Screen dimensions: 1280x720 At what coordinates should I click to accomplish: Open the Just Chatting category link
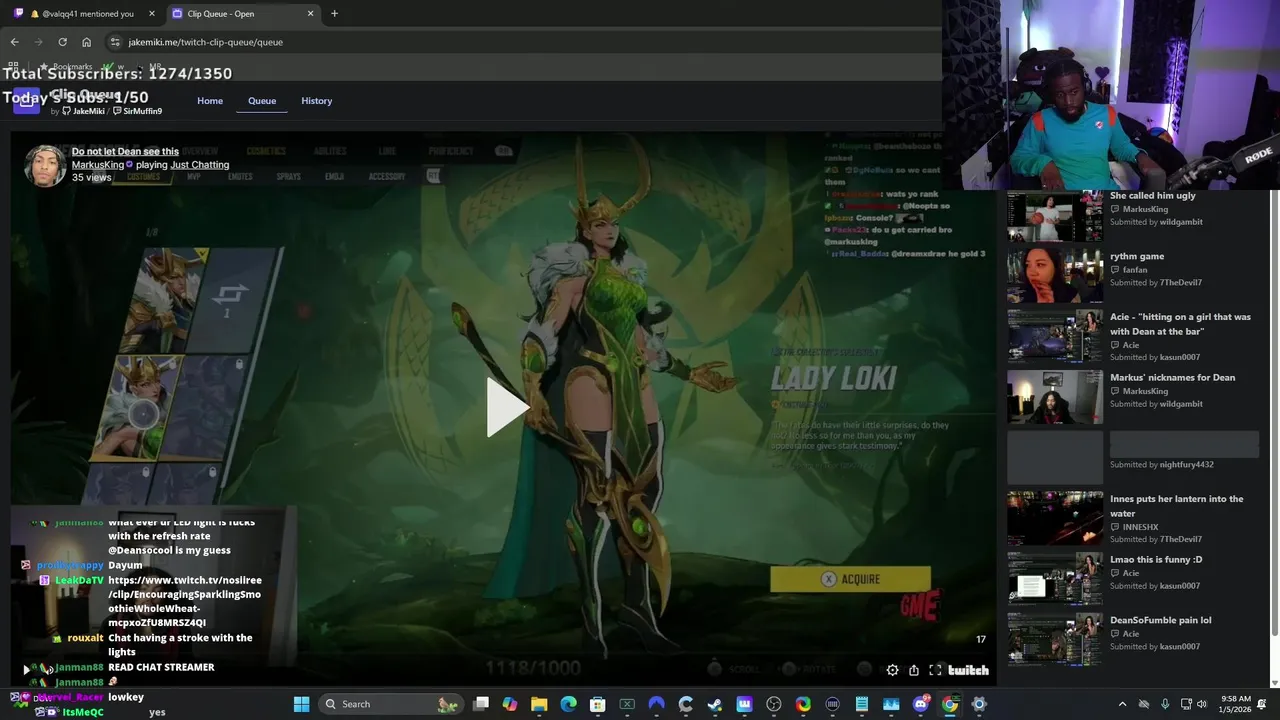pyautogui.click(x=199, y=165)
